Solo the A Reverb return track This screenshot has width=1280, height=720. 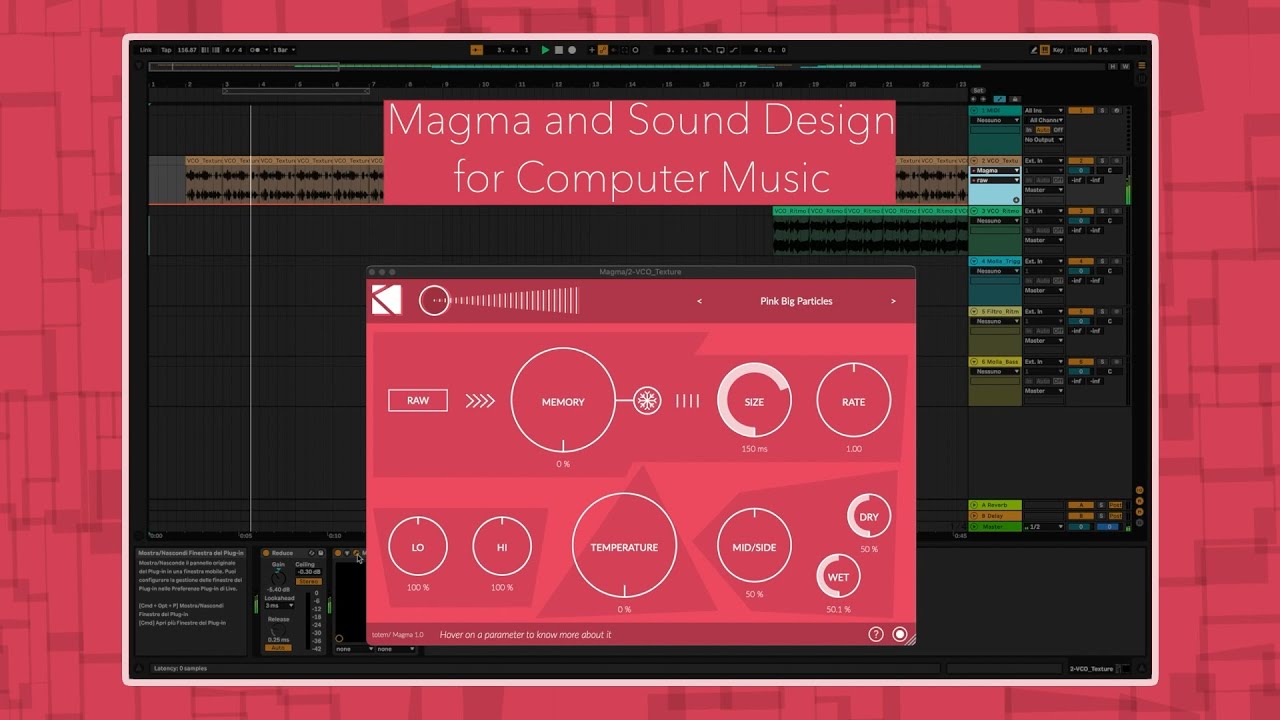[1101, 505]
